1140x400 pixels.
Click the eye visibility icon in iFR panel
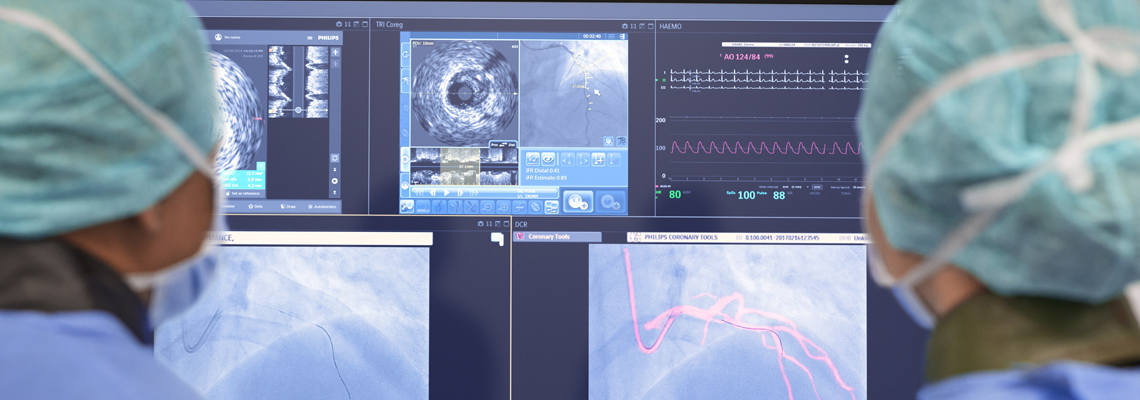pos(549,159)
